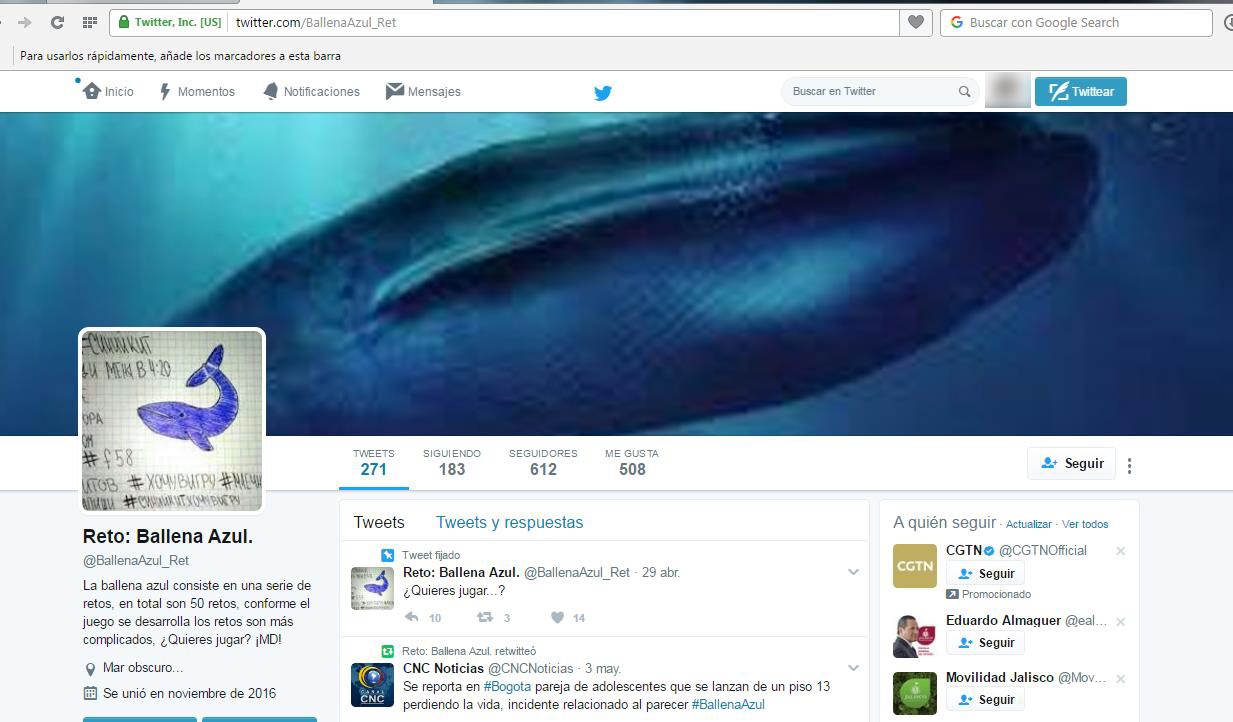Click the Twitter search magnifier icon

964,91
